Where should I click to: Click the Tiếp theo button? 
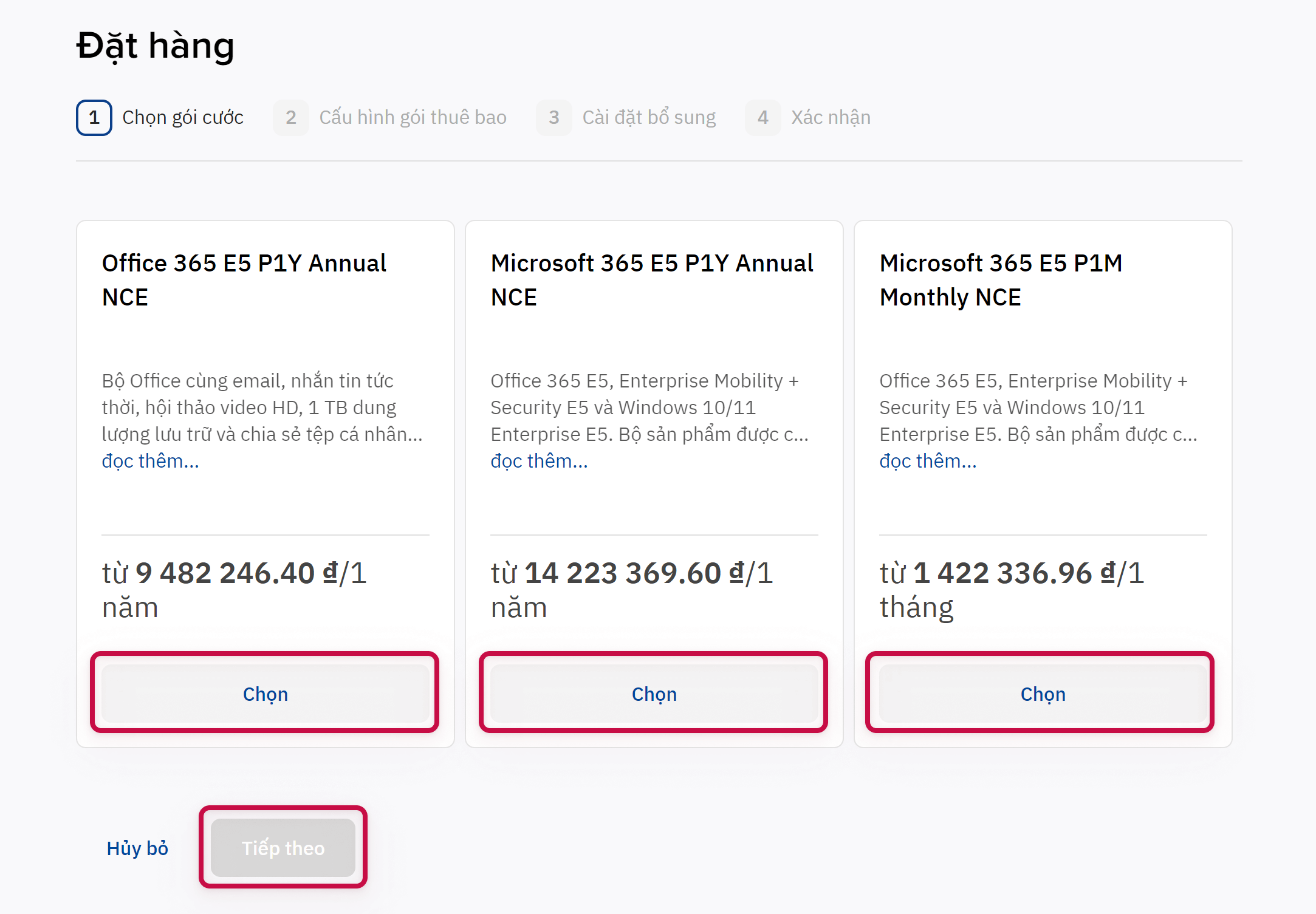pos(283,848)
